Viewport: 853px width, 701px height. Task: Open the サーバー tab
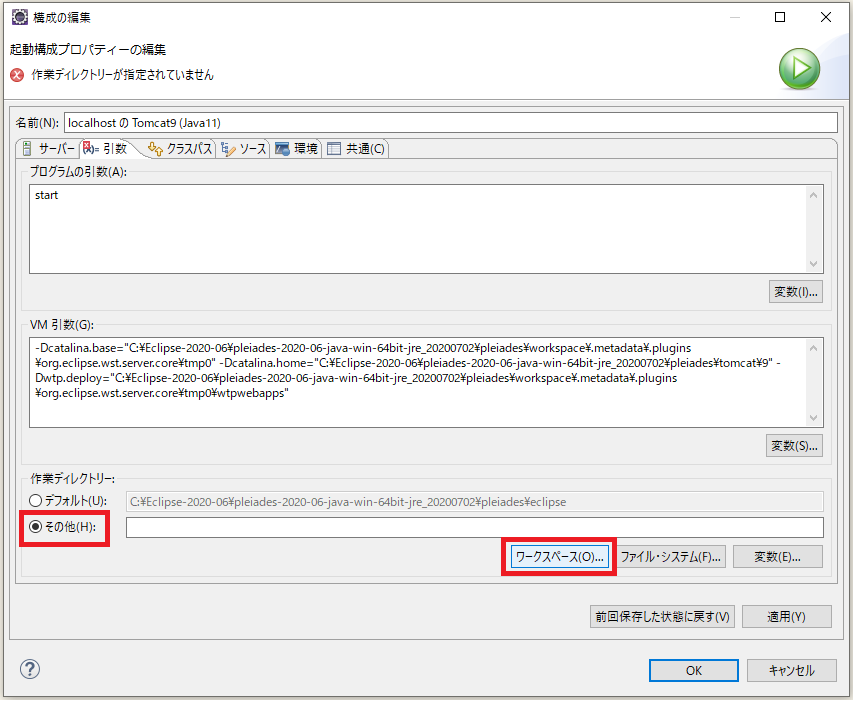point(49,148)
